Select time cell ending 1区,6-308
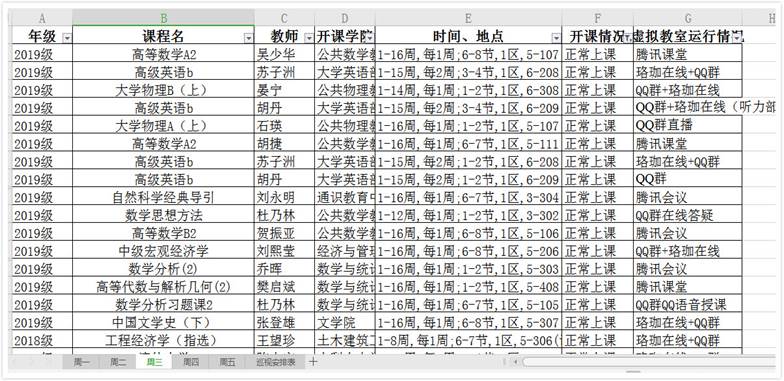 point(468,90)
